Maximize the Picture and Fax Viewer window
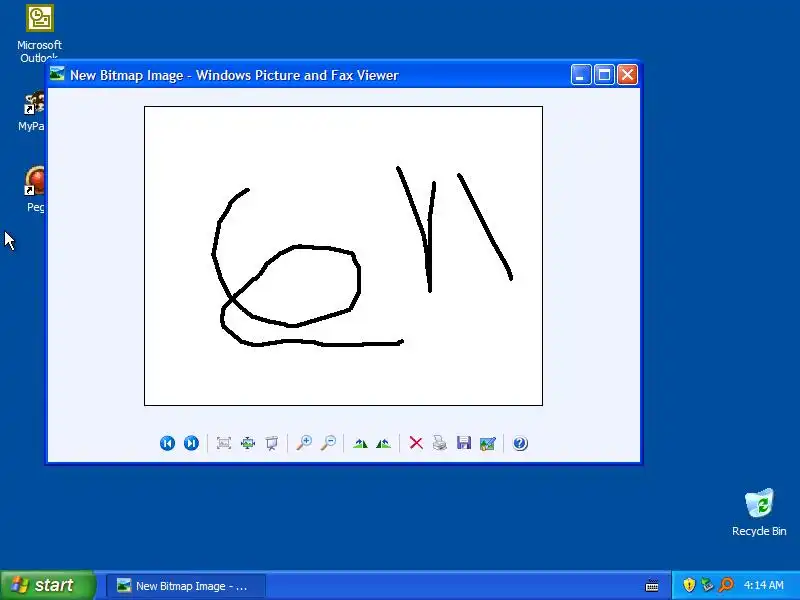Viewport: 800px width, 600px height. click(604, 75)
